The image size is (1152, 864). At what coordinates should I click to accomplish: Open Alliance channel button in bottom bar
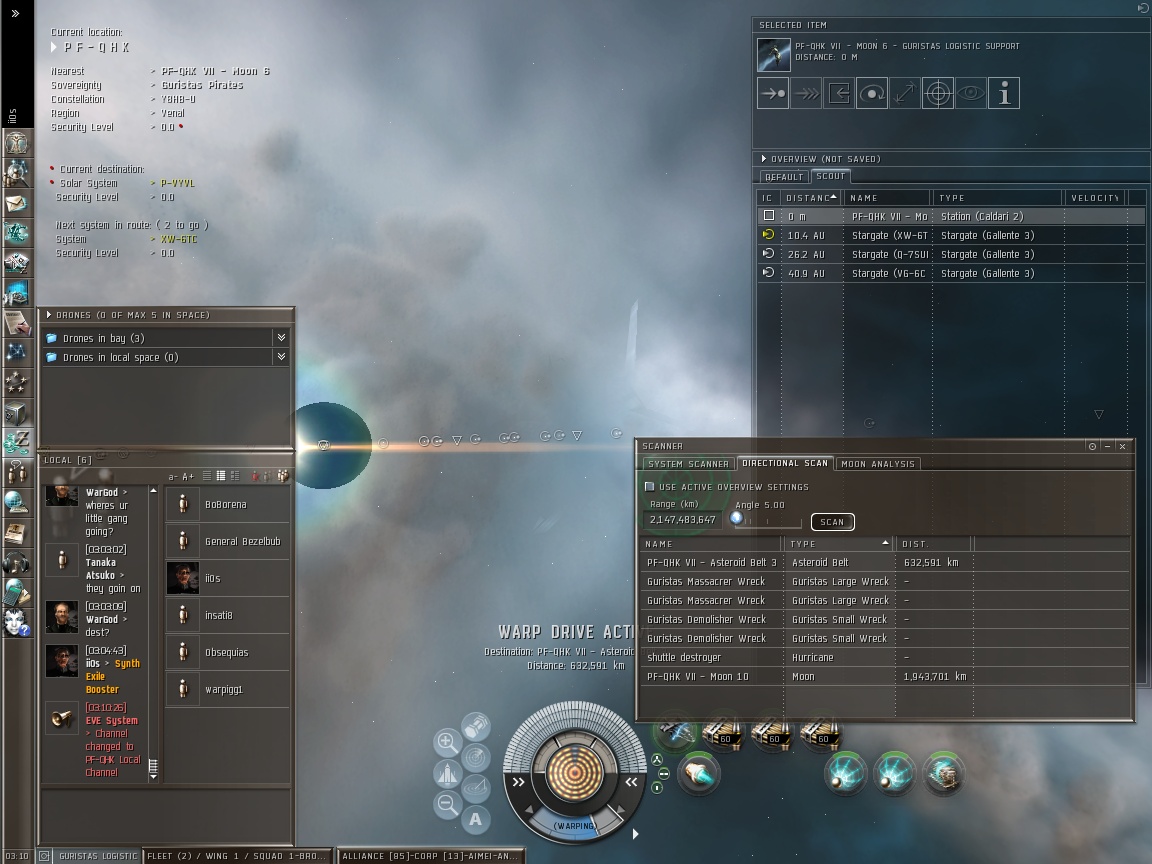click(431, 856)
